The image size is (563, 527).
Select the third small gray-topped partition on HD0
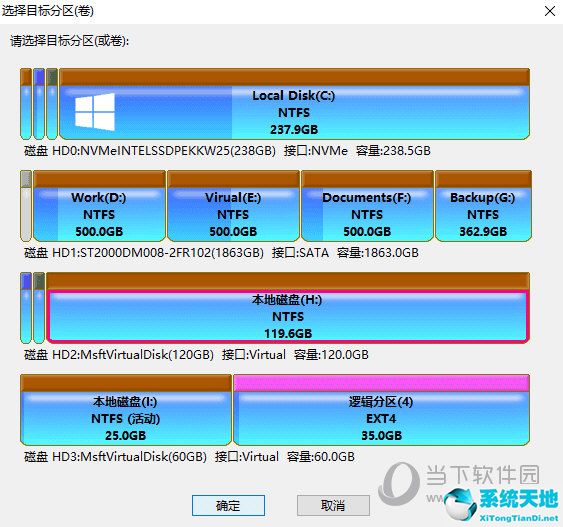pos(52,104)
